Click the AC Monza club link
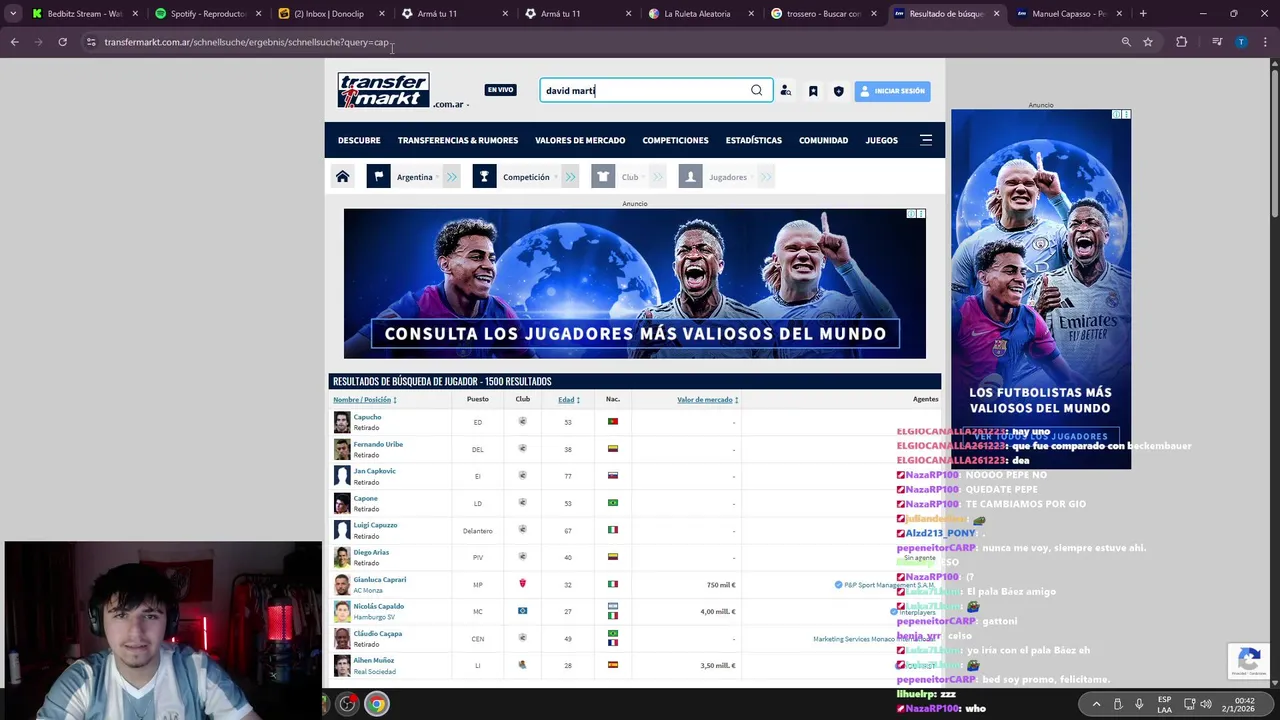 (x=368, y=590)
